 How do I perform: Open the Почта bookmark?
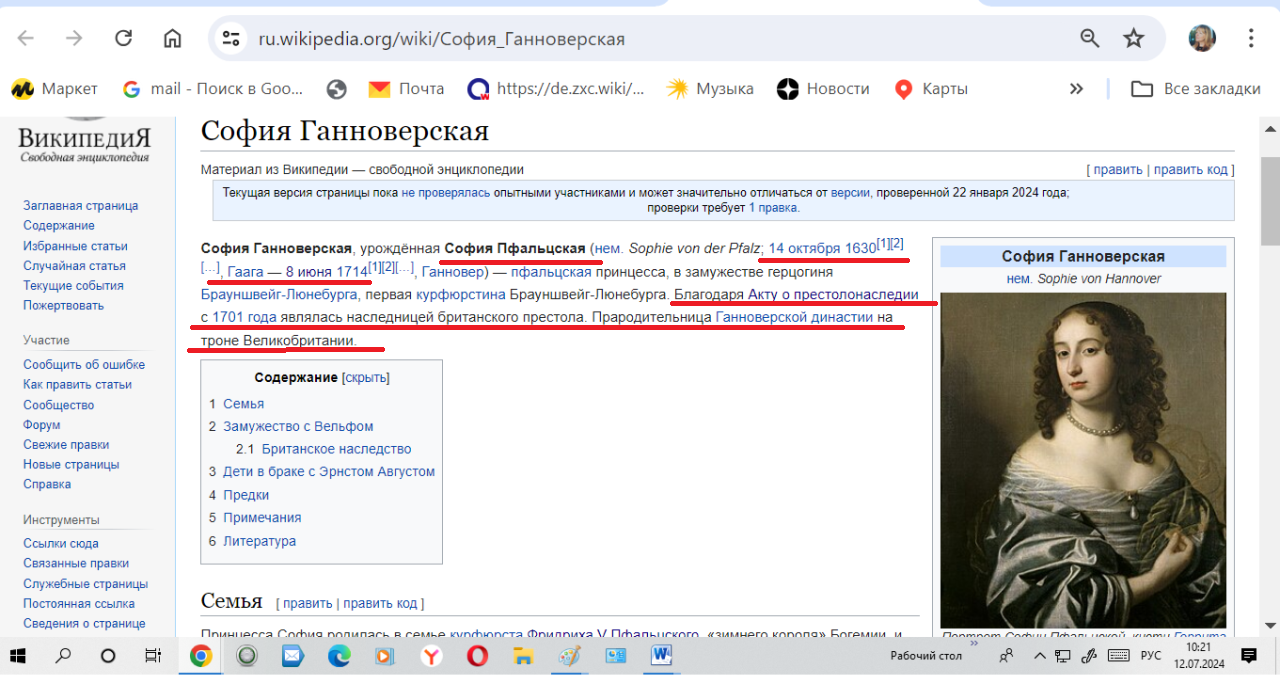[406, 89]
